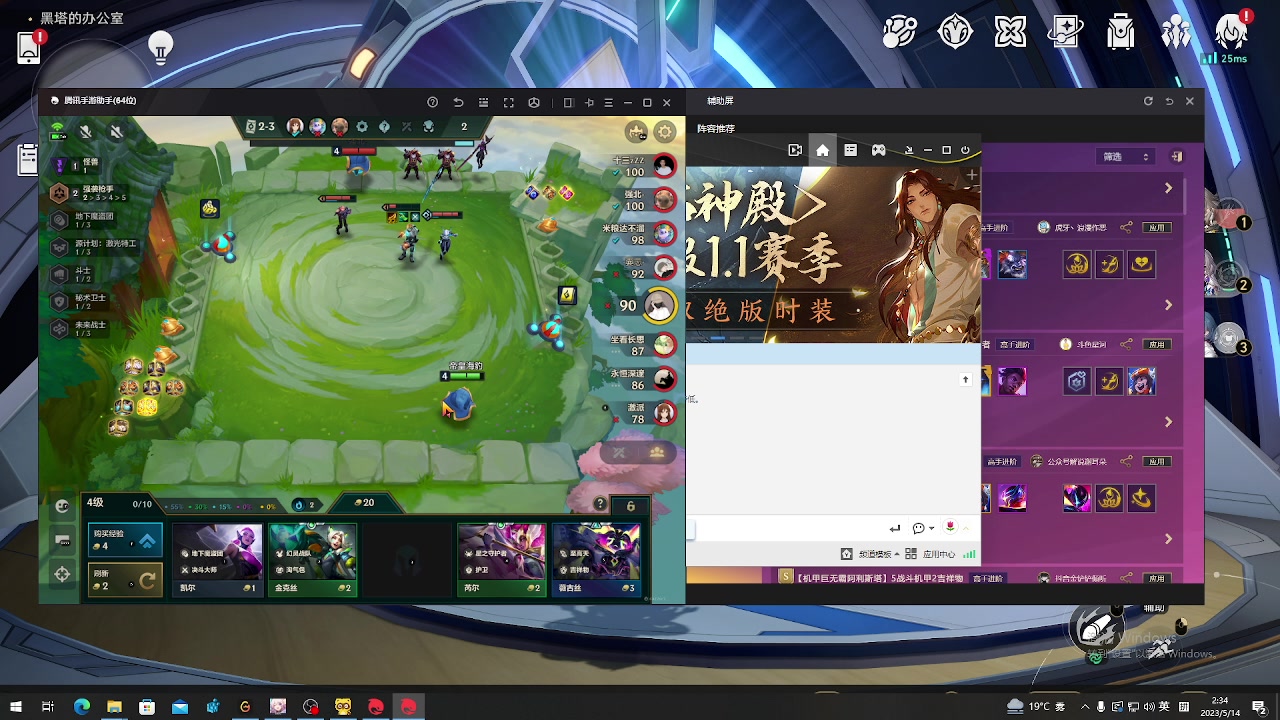Share the lineup by 虎牙、漩漫作思
Screen dimensions: 1280x720
pos(1127,228)
